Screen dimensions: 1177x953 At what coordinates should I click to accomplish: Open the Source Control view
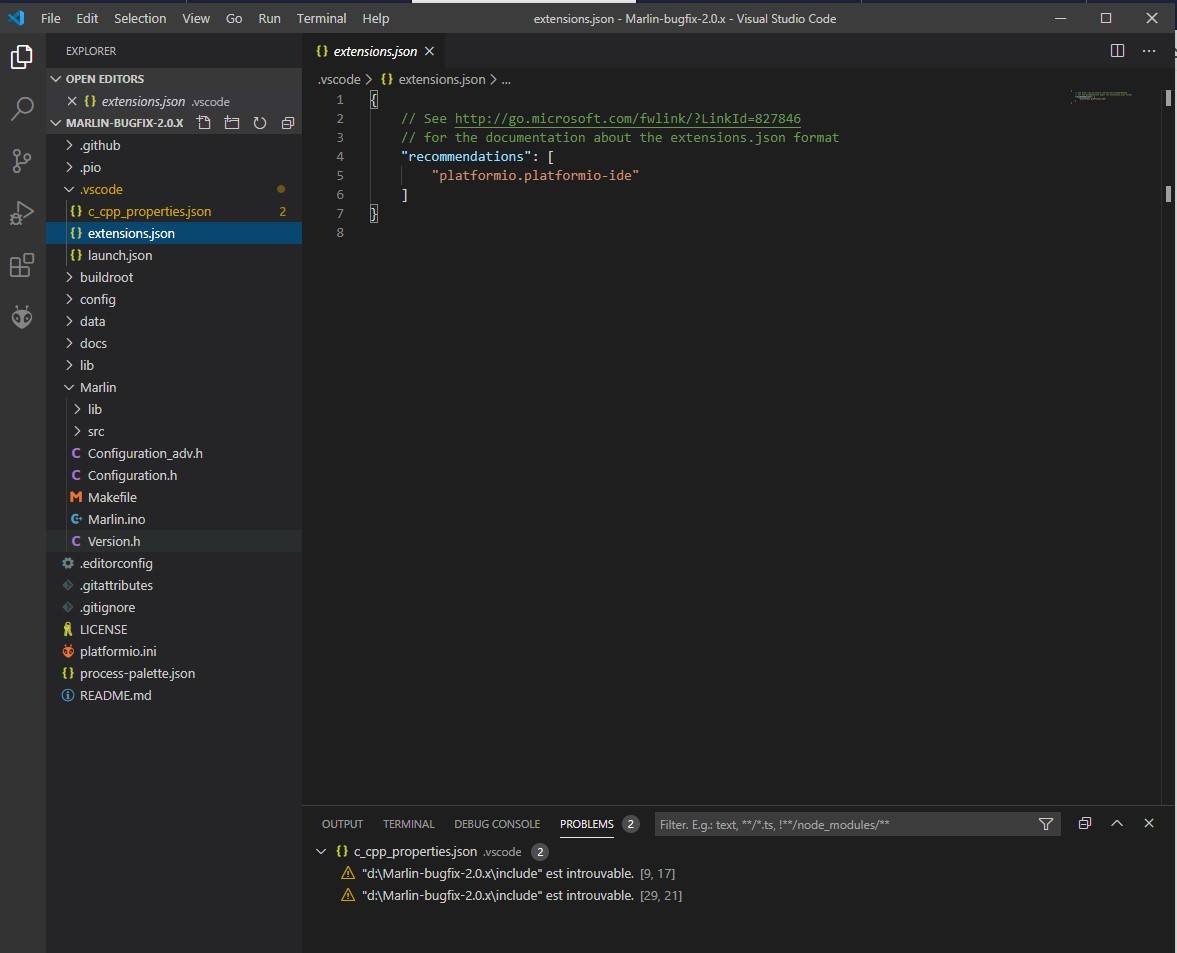(22, 160)
